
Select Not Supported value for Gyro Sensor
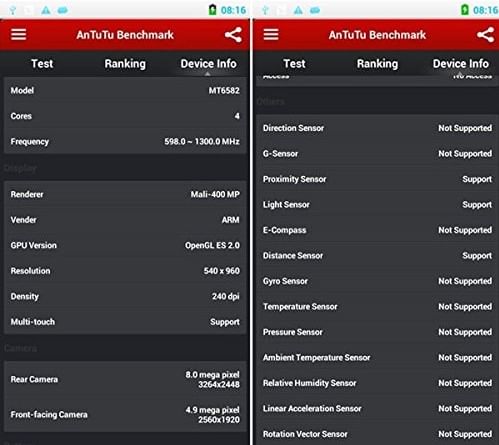click(x=465, y=281)
